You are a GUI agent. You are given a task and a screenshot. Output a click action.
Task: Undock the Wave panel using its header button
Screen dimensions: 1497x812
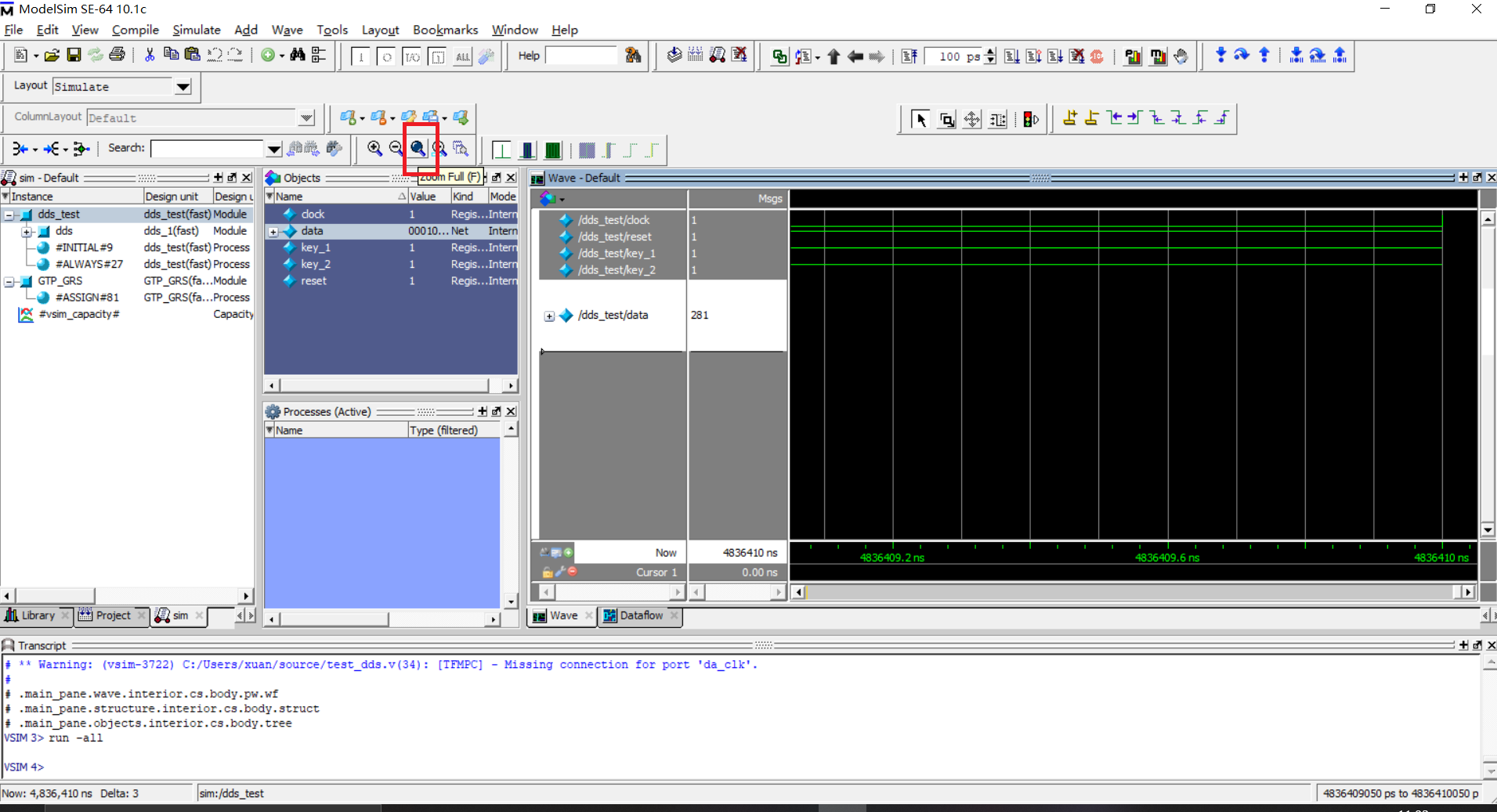pyautogui.click(x=1475, y=178)
